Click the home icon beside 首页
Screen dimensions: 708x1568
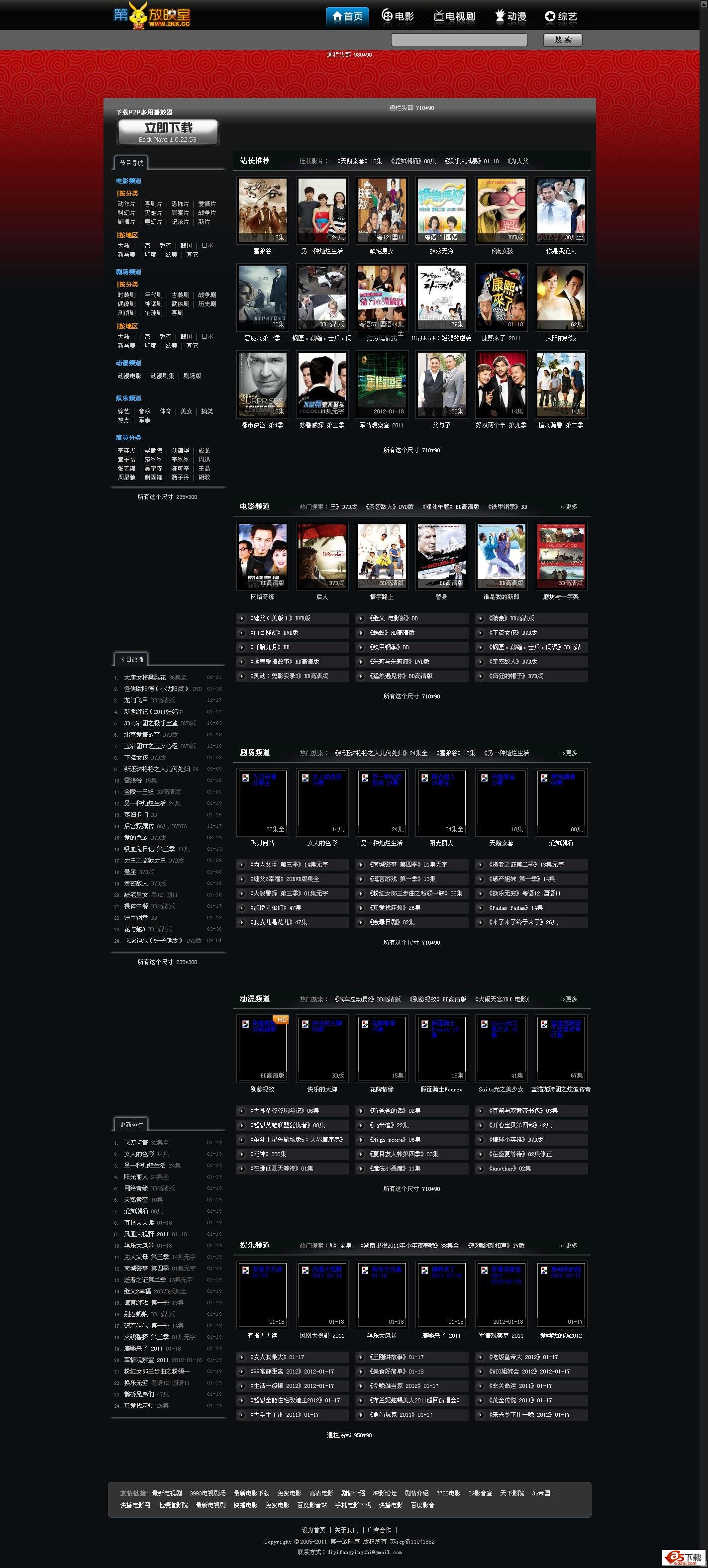(x=337, y=16)
